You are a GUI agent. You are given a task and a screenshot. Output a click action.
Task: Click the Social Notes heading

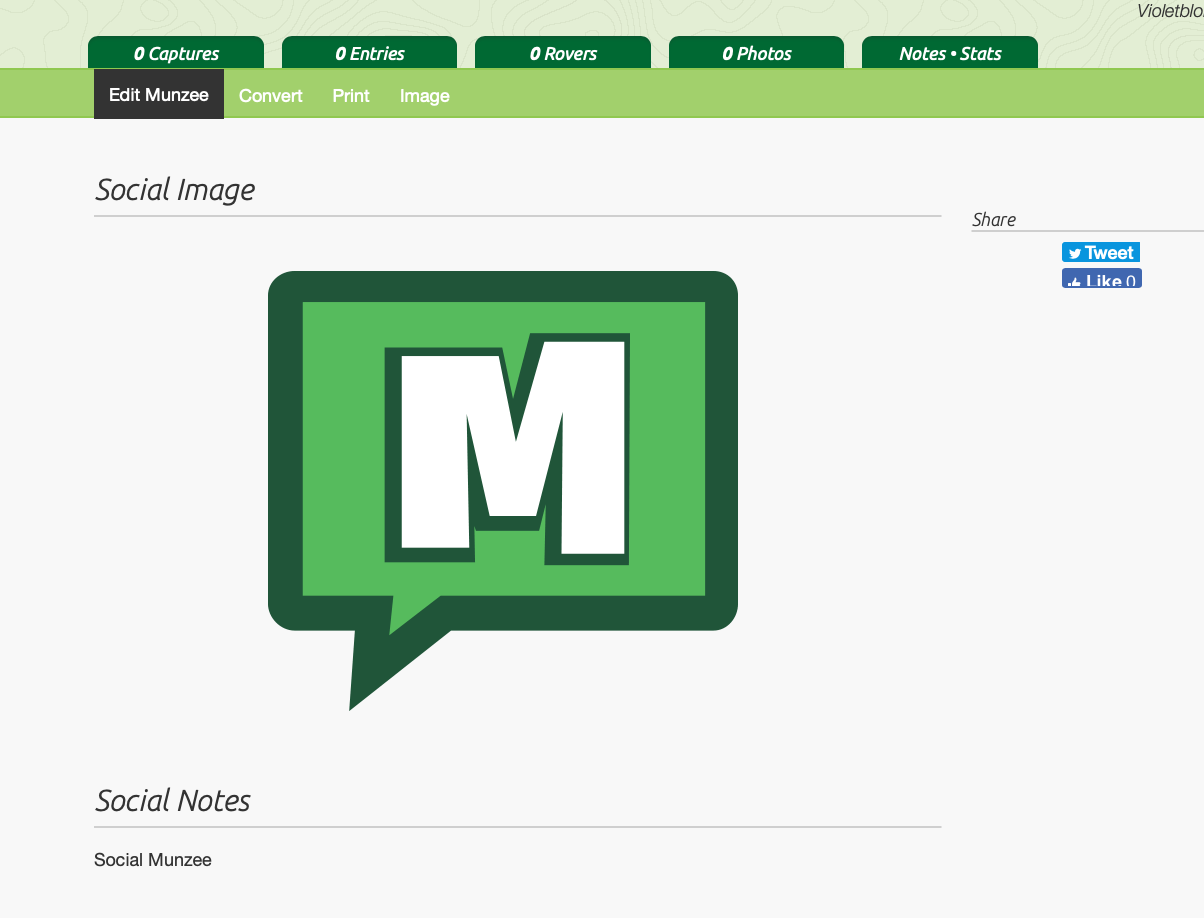pyautogui.click(x=173, y=800)
